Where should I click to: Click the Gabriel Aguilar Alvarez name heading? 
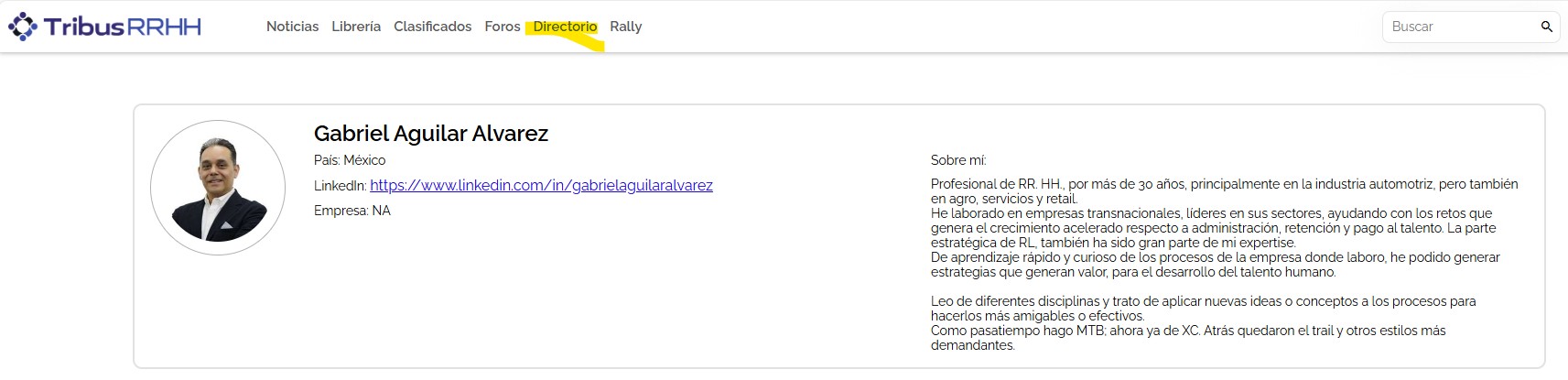point(430,134)
